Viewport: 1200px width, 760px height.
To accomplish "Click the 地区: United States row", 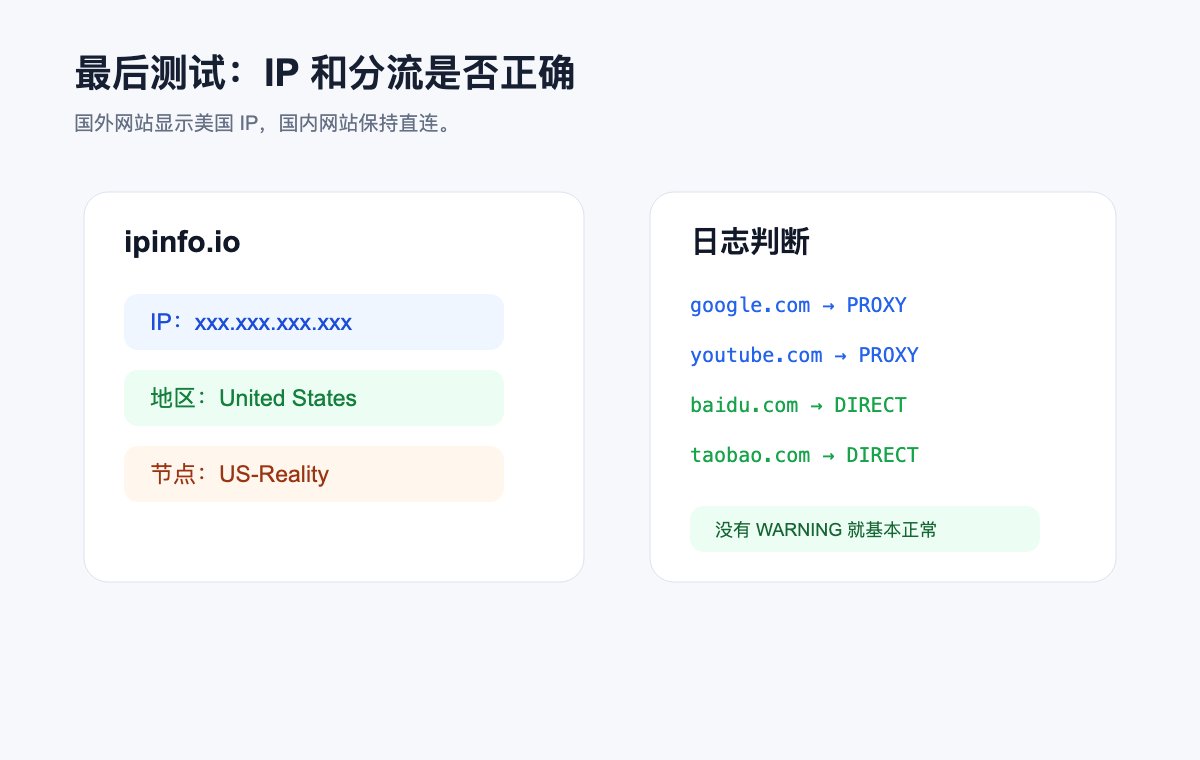I will 314,398.
